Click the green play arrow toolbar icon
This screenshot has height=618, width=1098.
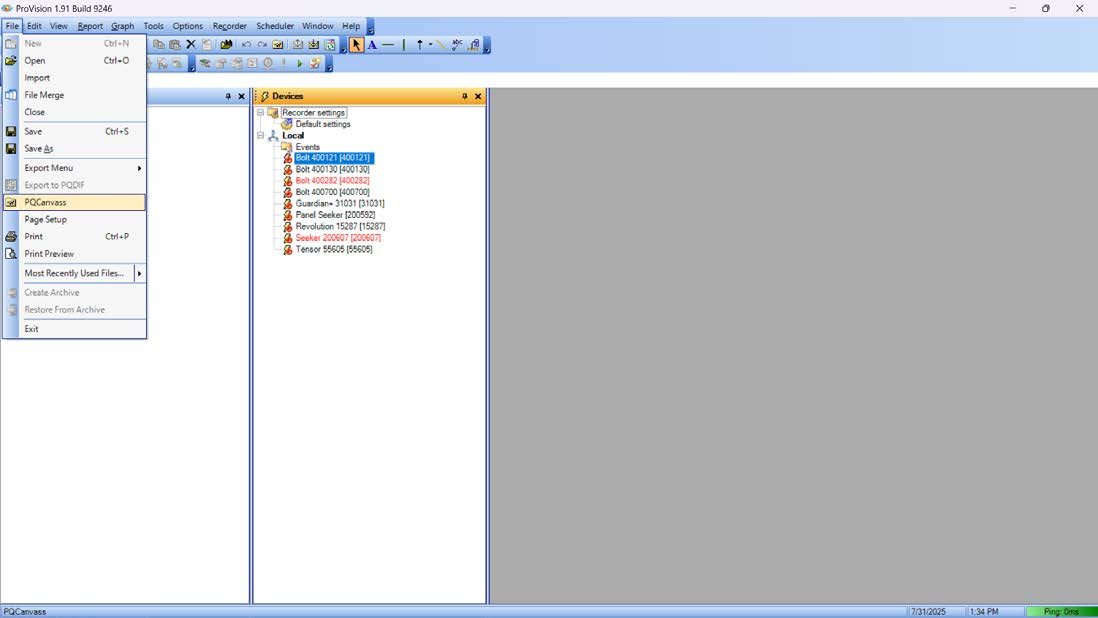(x=299, y=64)
